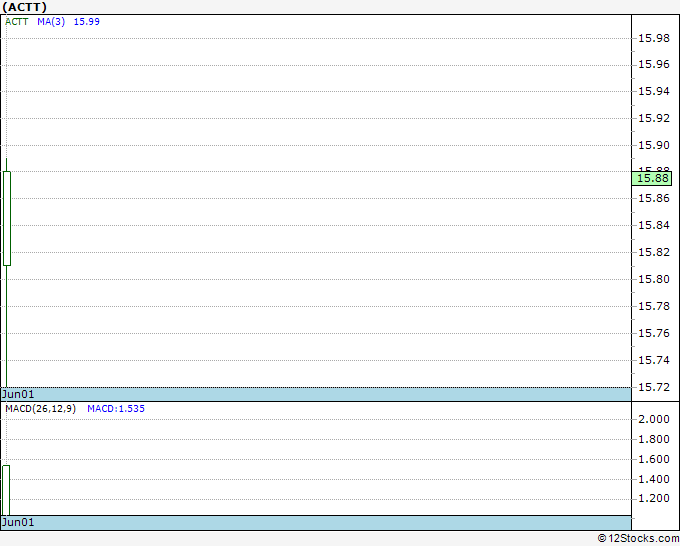Click the 15.94 price axis label

(654, 92)
